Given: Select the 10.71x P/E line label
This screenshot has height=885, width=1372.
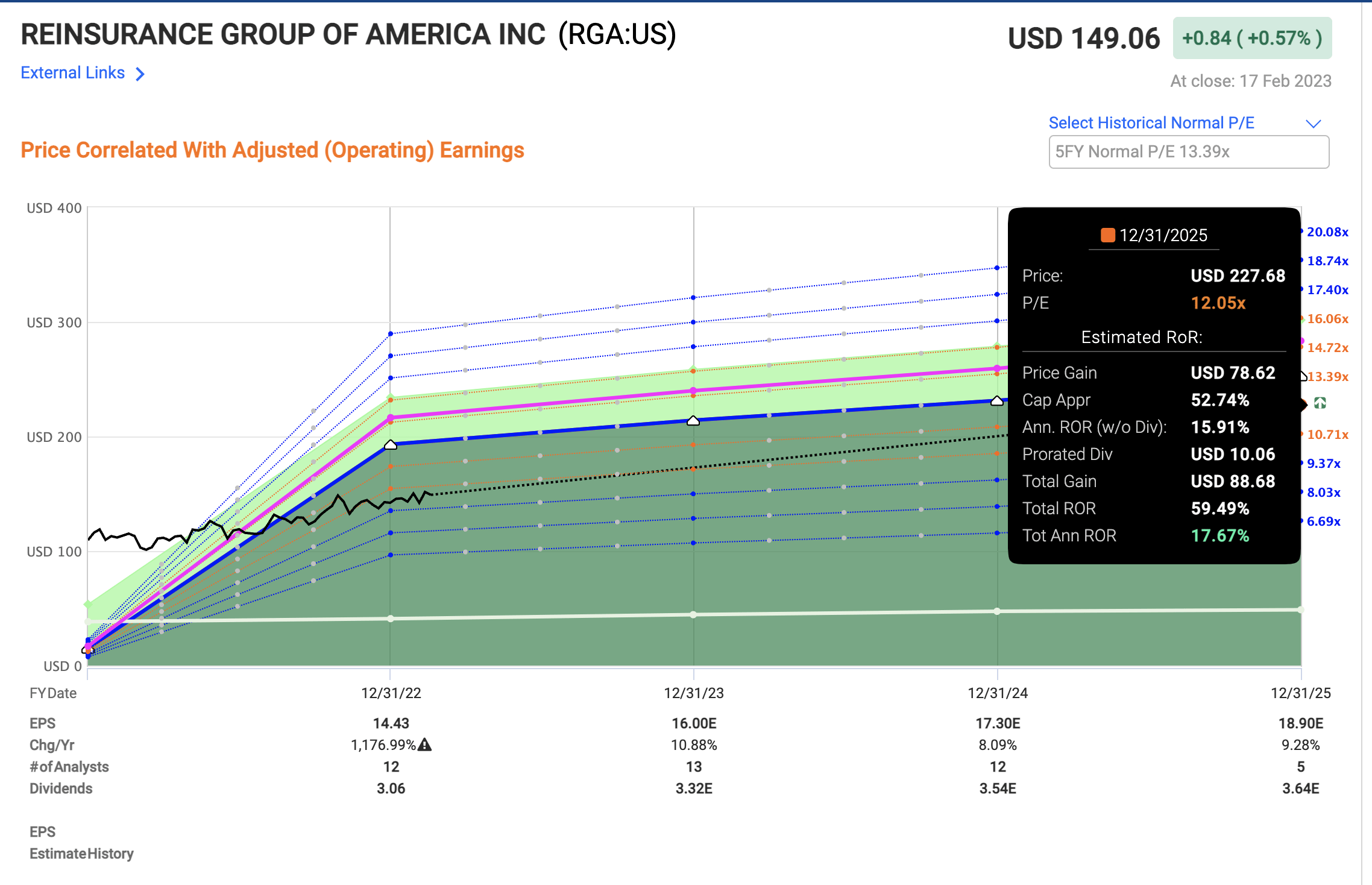Looking at the screenshot, I should click(x=1327, y=435).
